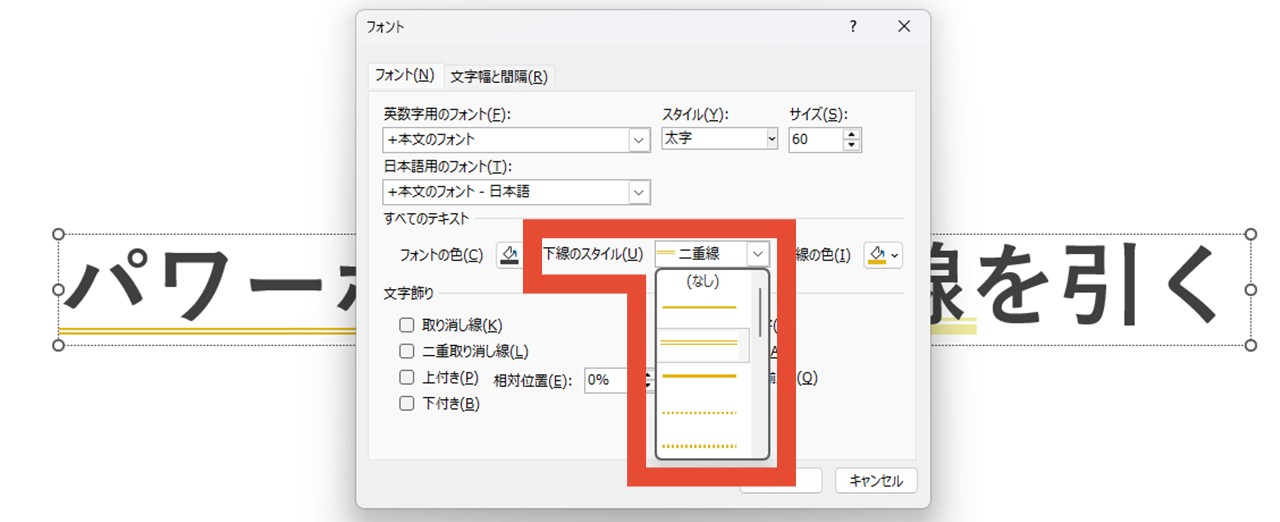Select the dotted underline style
Viewport: 1280px width, 522px height.
[699, 412]
